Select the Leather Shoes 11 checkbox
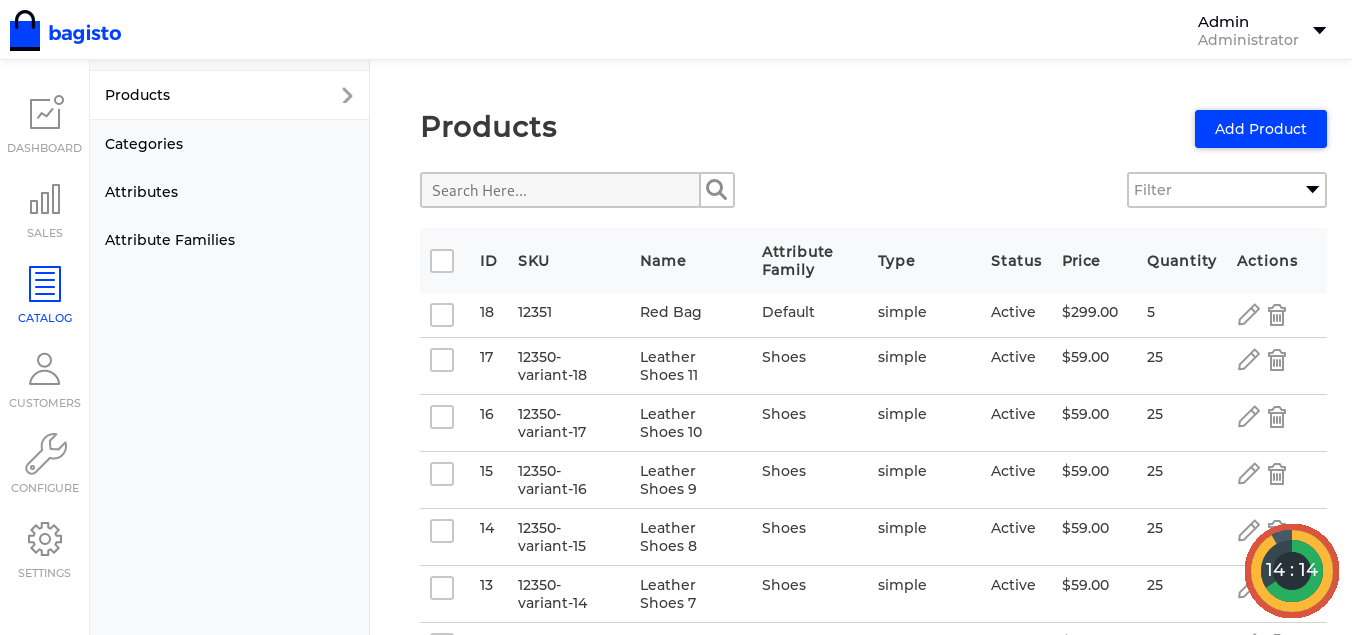The image size is (1352, 635). pyautogui.click(x=442, y=360)
